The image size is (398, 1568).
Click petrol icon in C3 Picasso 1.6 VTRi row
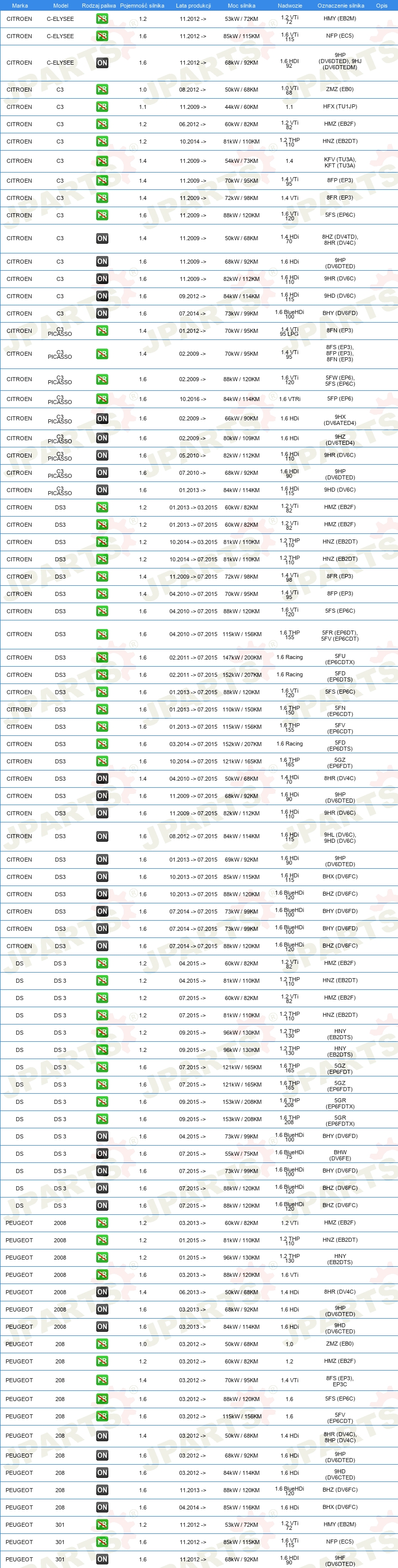102,400
